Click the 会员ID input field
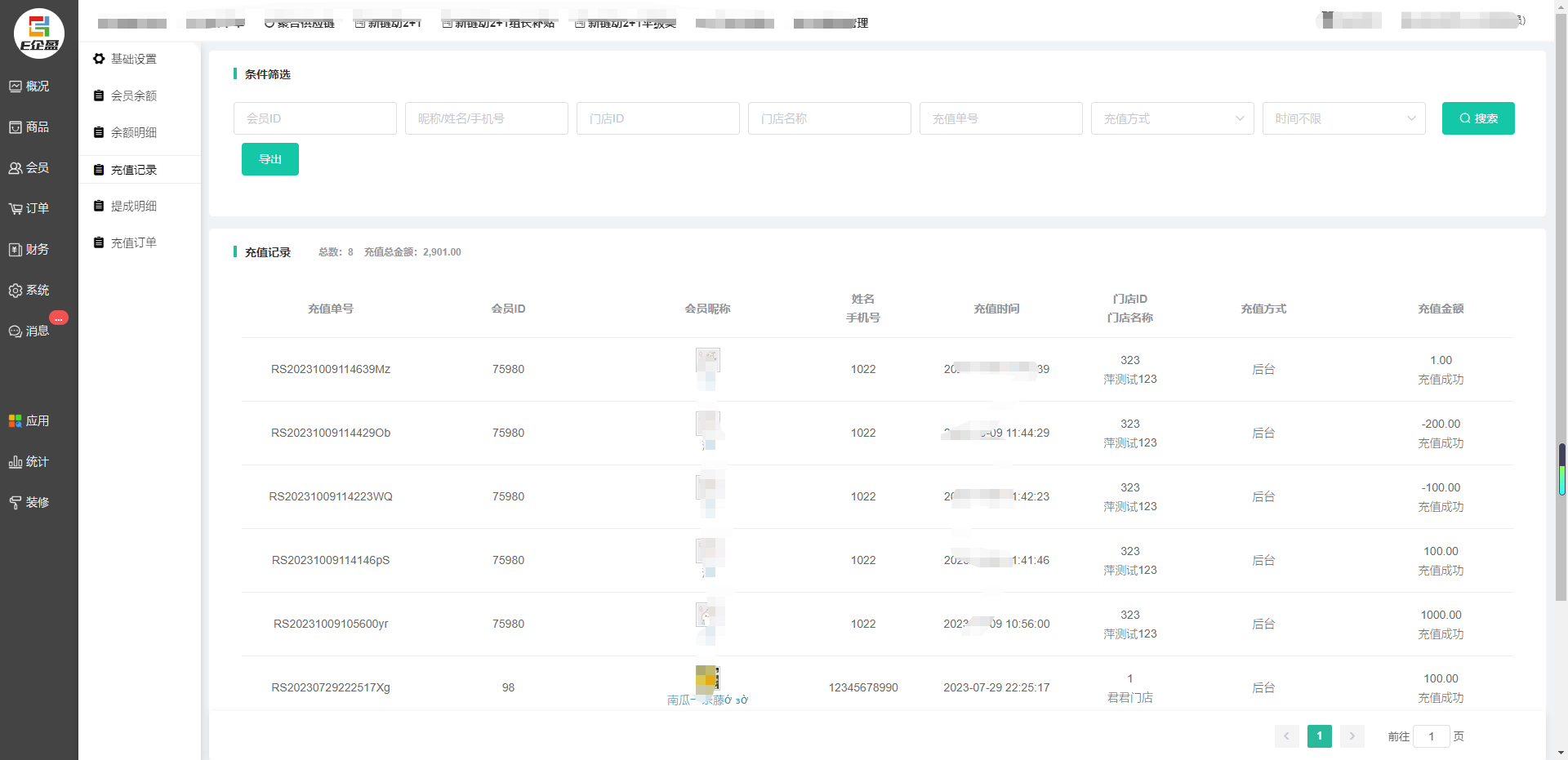Viewport: 1568px width, 760px height. coord(314,118)
